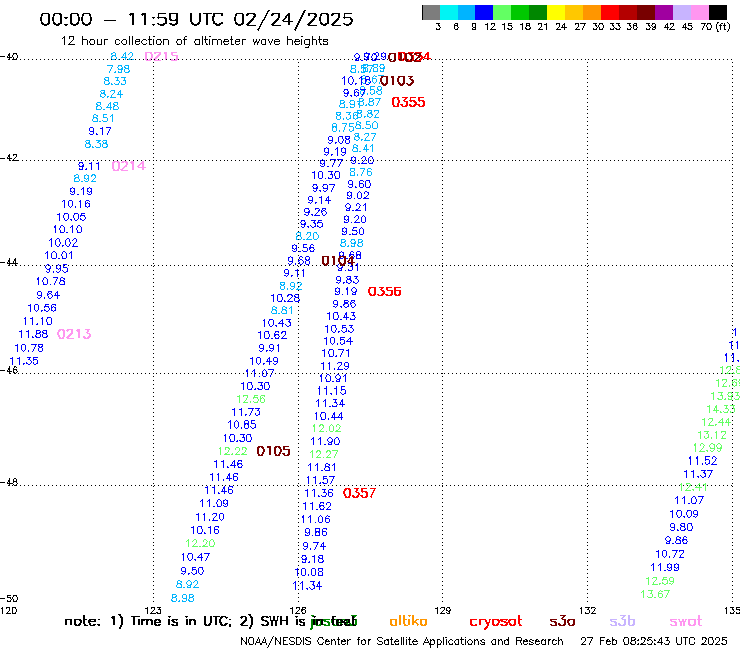
Task: Click the wave height value 11.73
Action: pos(246,412)
